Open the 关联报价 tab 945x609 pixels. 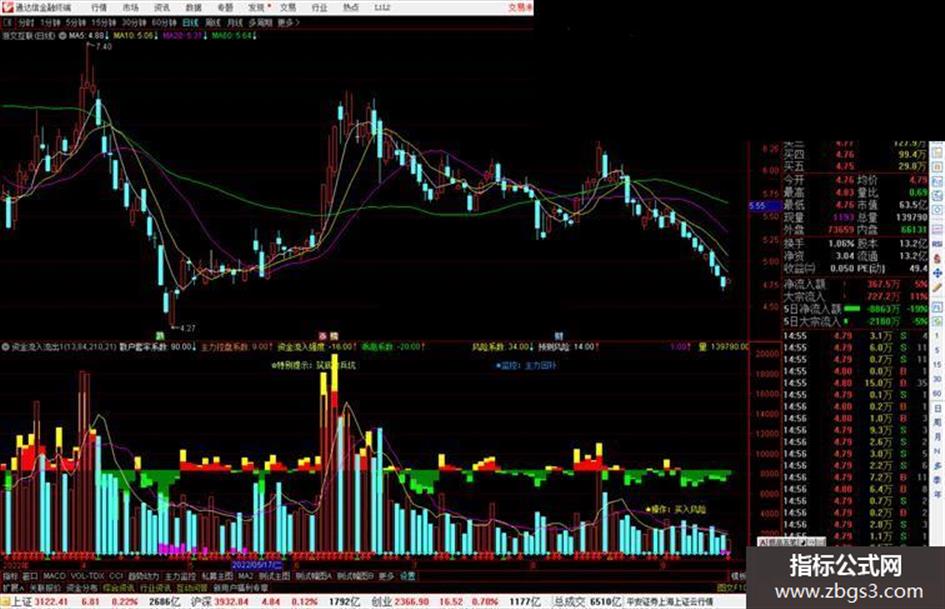(45, 587)
